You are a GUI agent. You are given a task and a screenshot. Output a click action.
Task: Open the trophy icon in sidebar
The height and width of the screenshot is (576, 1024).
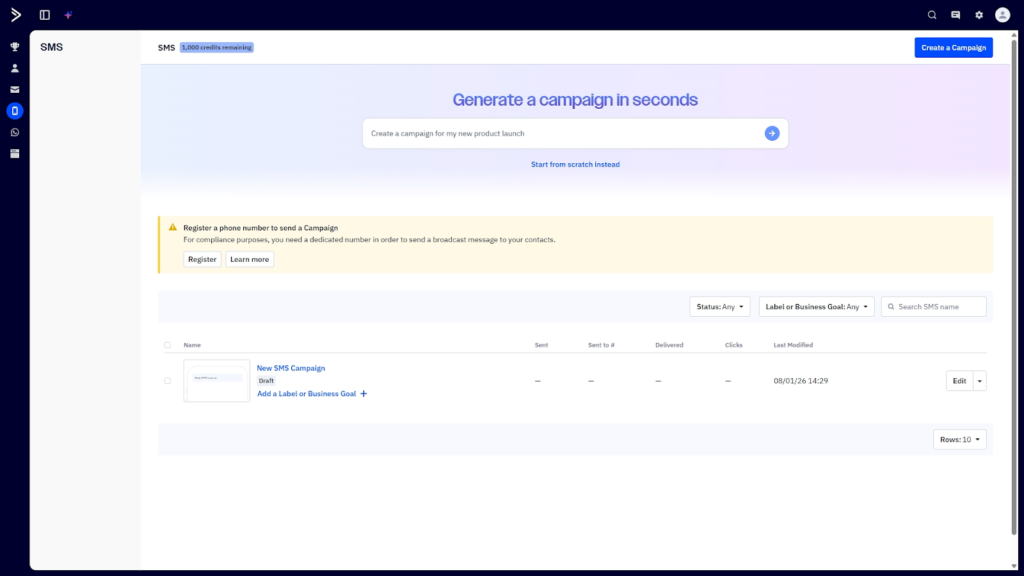click(x=15, y=47)
